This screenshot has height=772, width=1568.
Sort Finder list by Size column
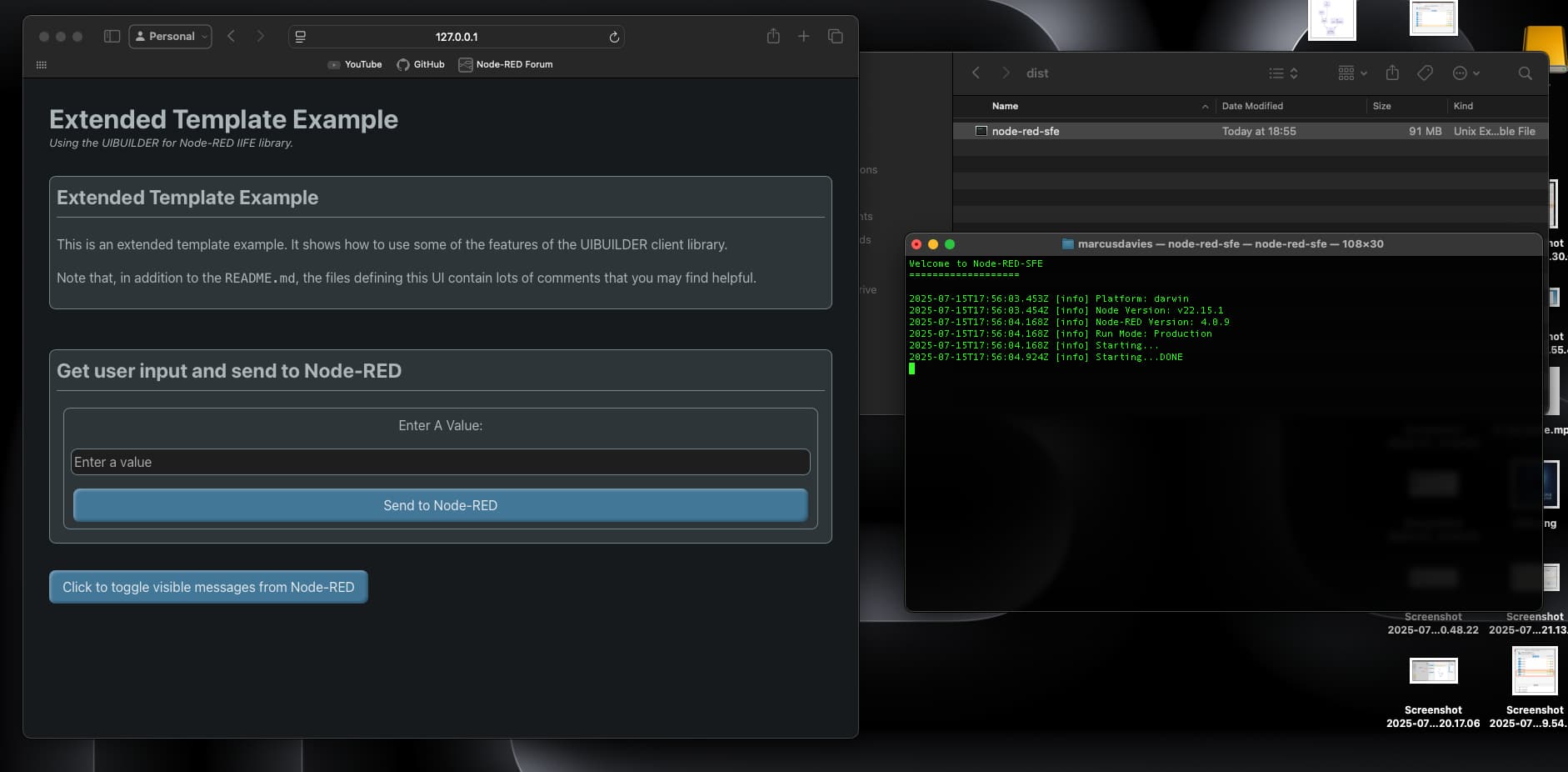[x=1381, y=106]
